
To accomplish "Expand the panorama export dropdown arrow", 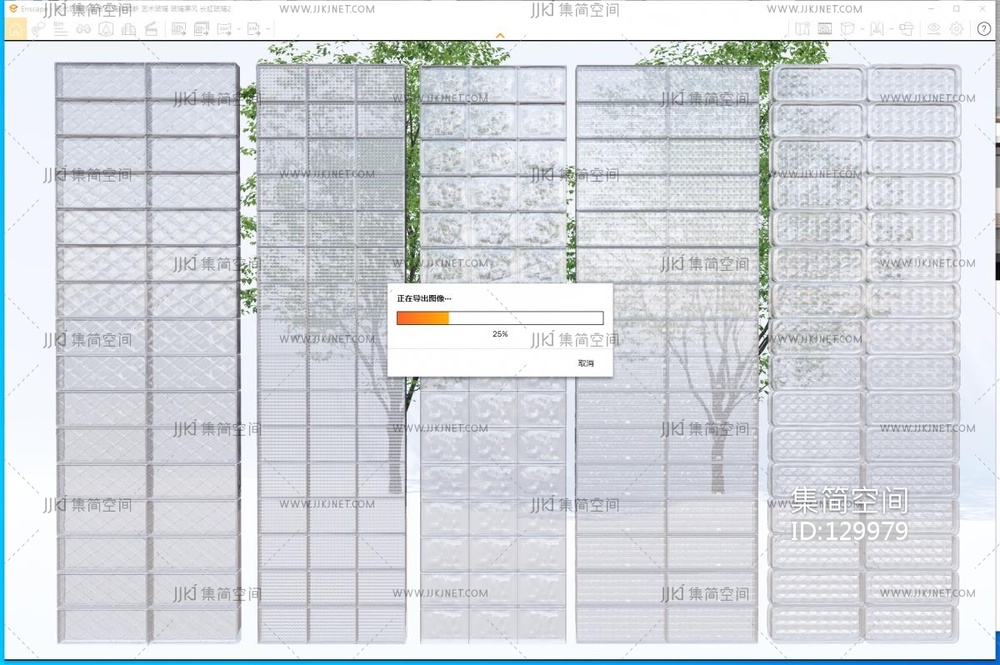I will [241, 30].
